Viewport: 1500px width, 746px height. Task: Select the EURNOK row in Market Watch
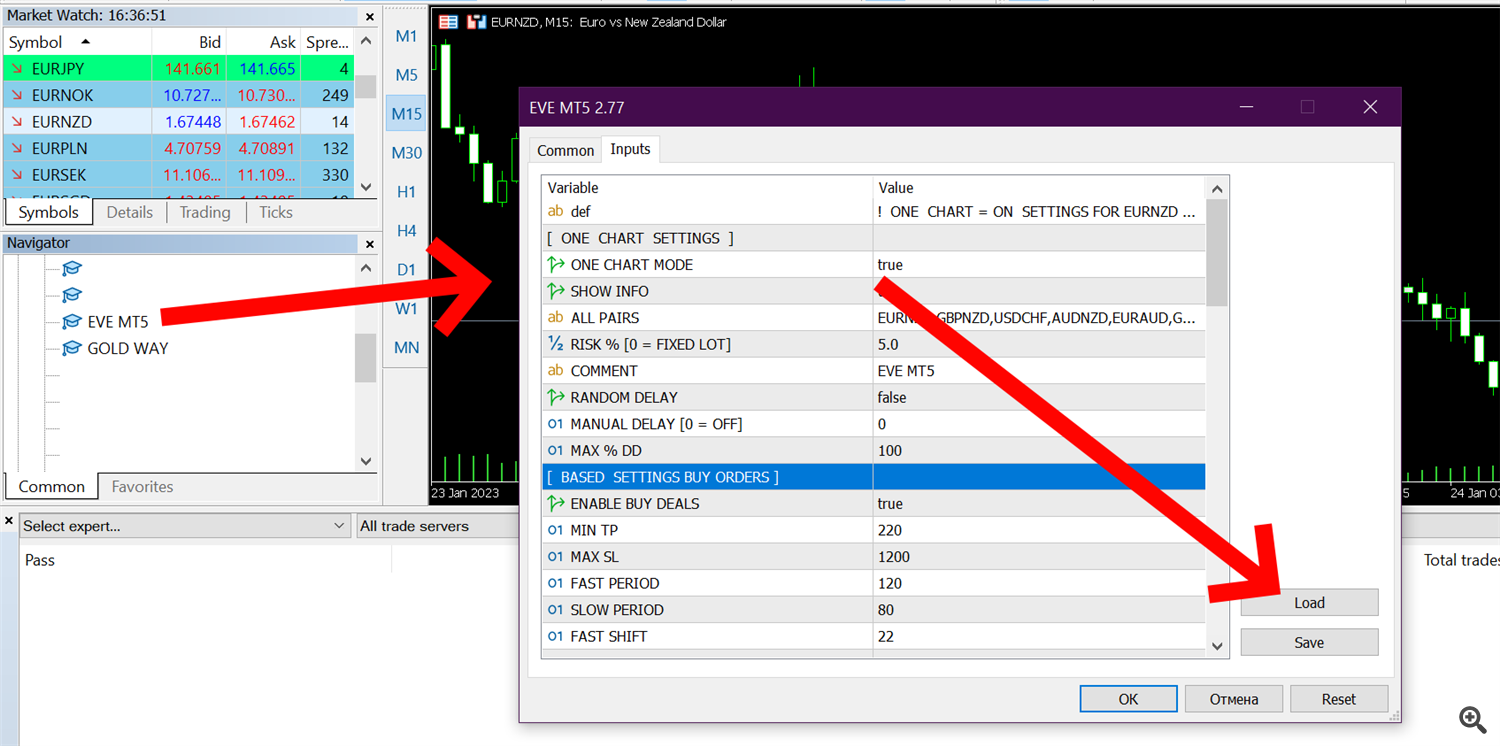pos(179,95)
